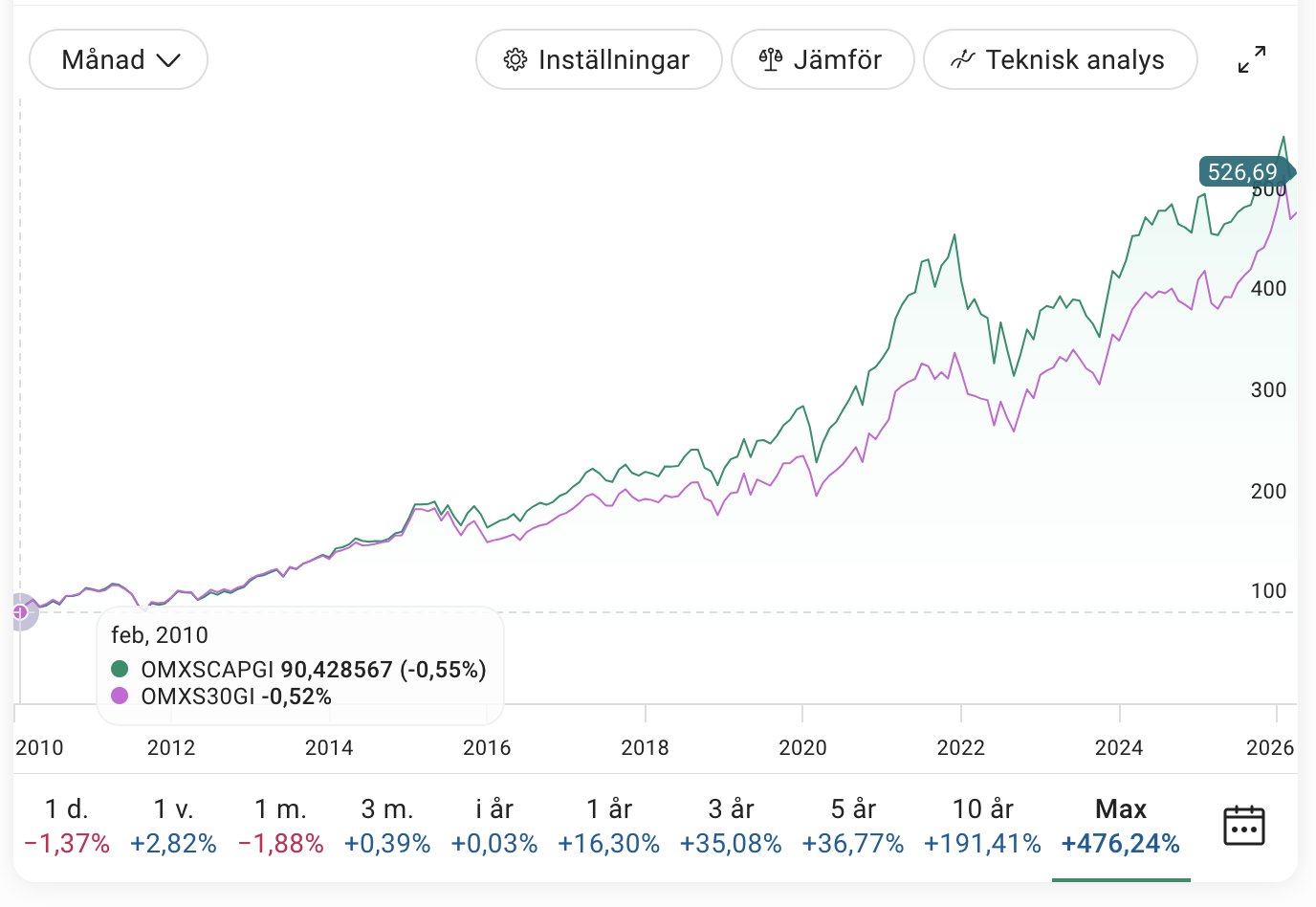Select the 1 v. period tab
Image resolution: width=1316 pixels, height=907 pixels.
pyautogui.click(x=173, y=826)
